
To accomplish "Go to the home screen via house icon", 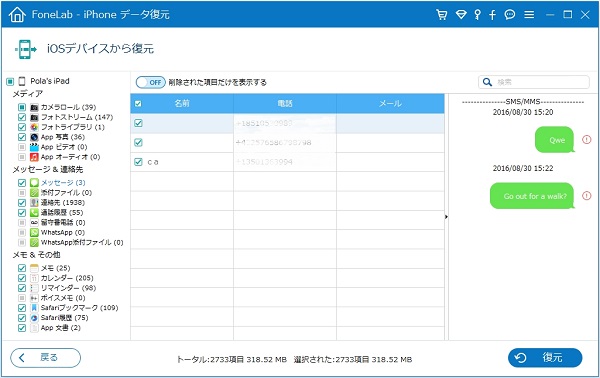I will [x=17, y=15].
